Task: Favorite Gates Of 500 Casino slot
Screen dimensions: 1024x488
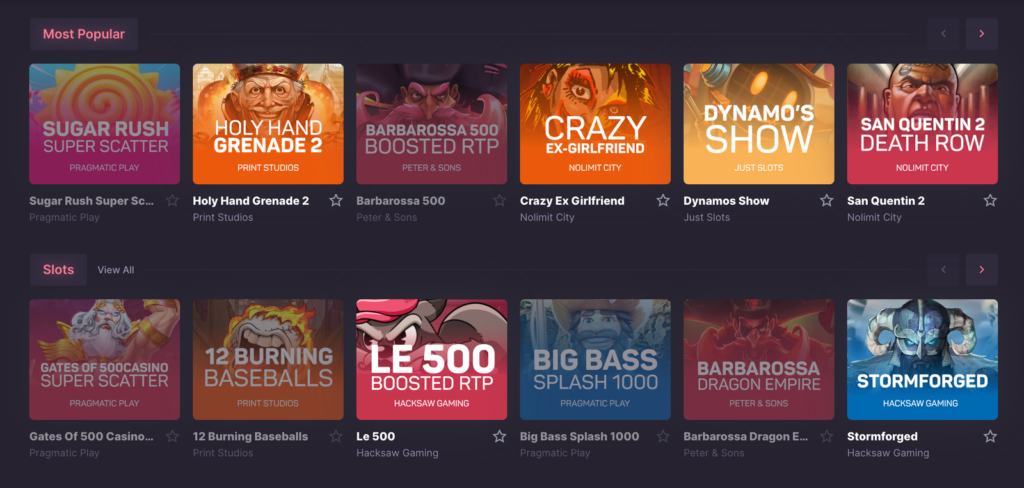Action: (172, 437)
